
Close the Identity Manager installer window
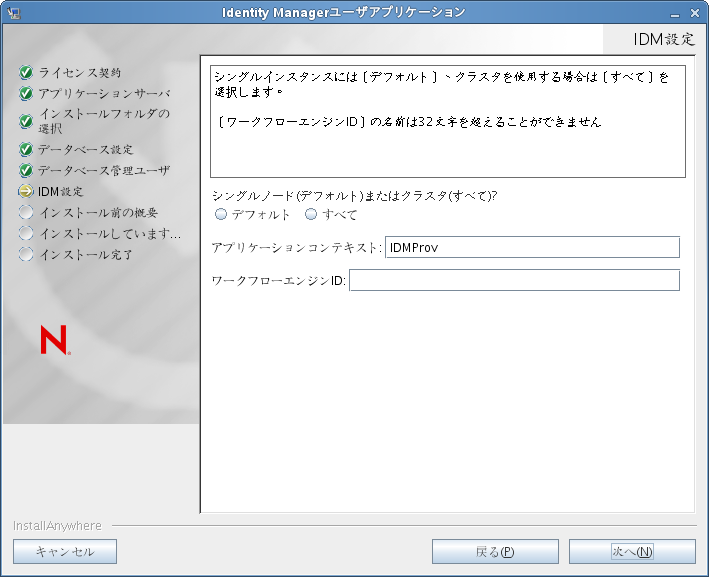[695, 13]
